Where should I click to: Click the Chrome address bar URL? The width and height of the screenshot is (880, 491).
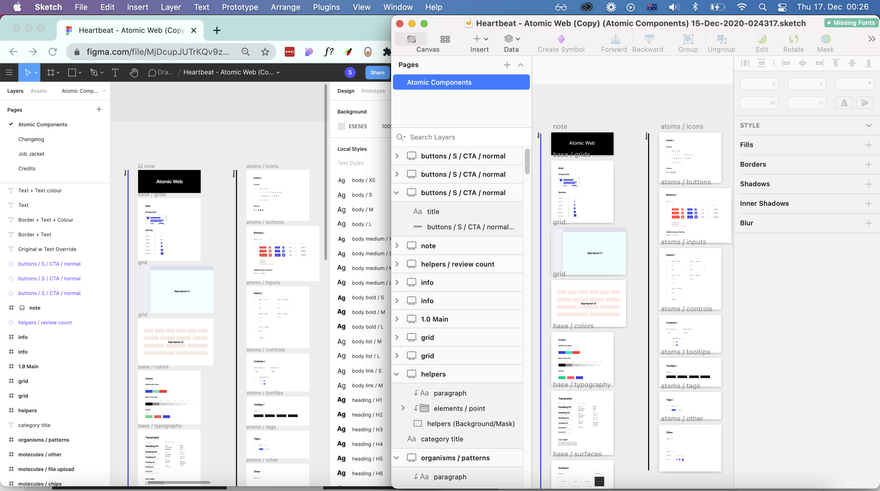(x=158, y=52)
